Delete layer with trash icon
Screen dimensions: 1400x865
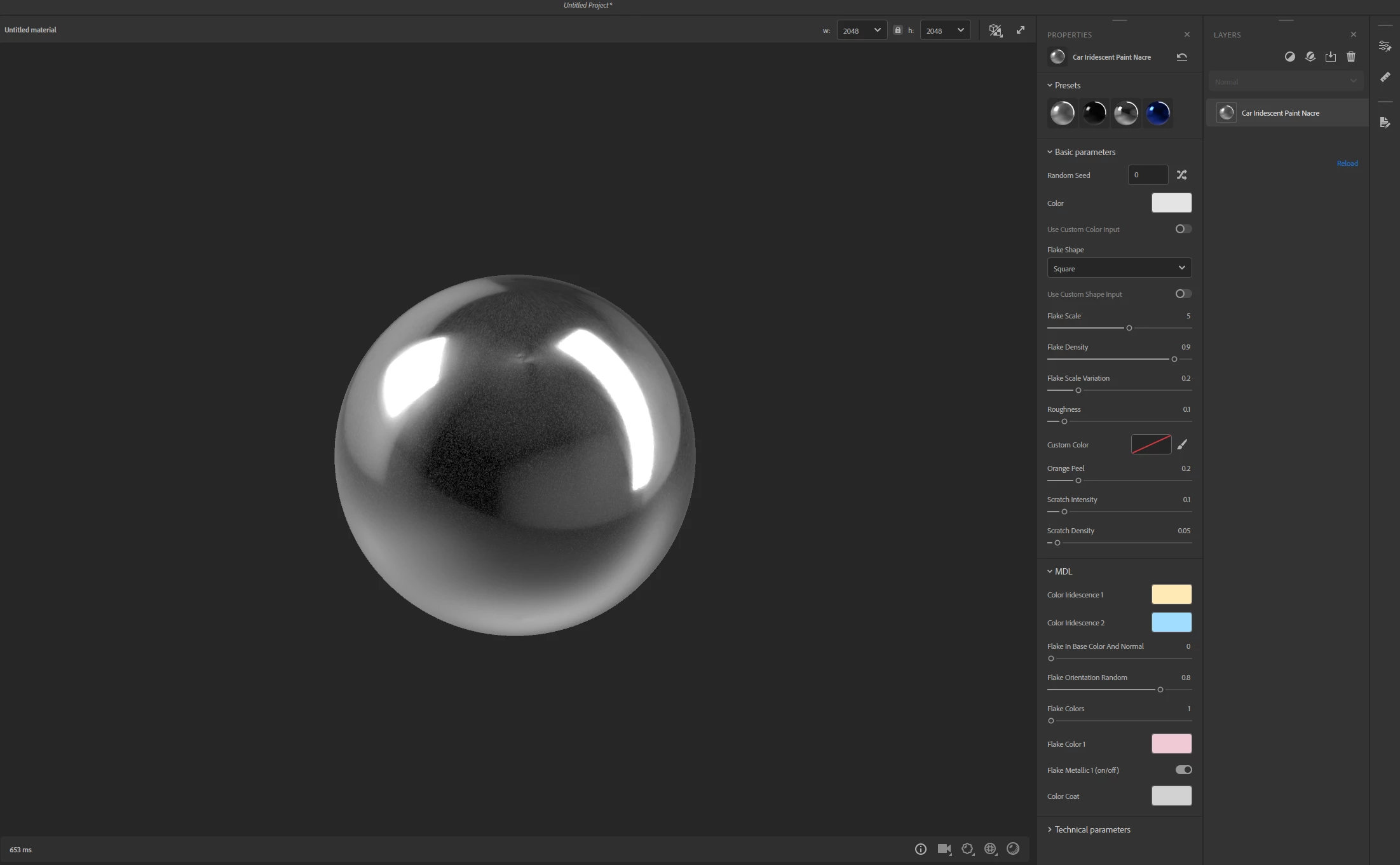click(1351, 57)
